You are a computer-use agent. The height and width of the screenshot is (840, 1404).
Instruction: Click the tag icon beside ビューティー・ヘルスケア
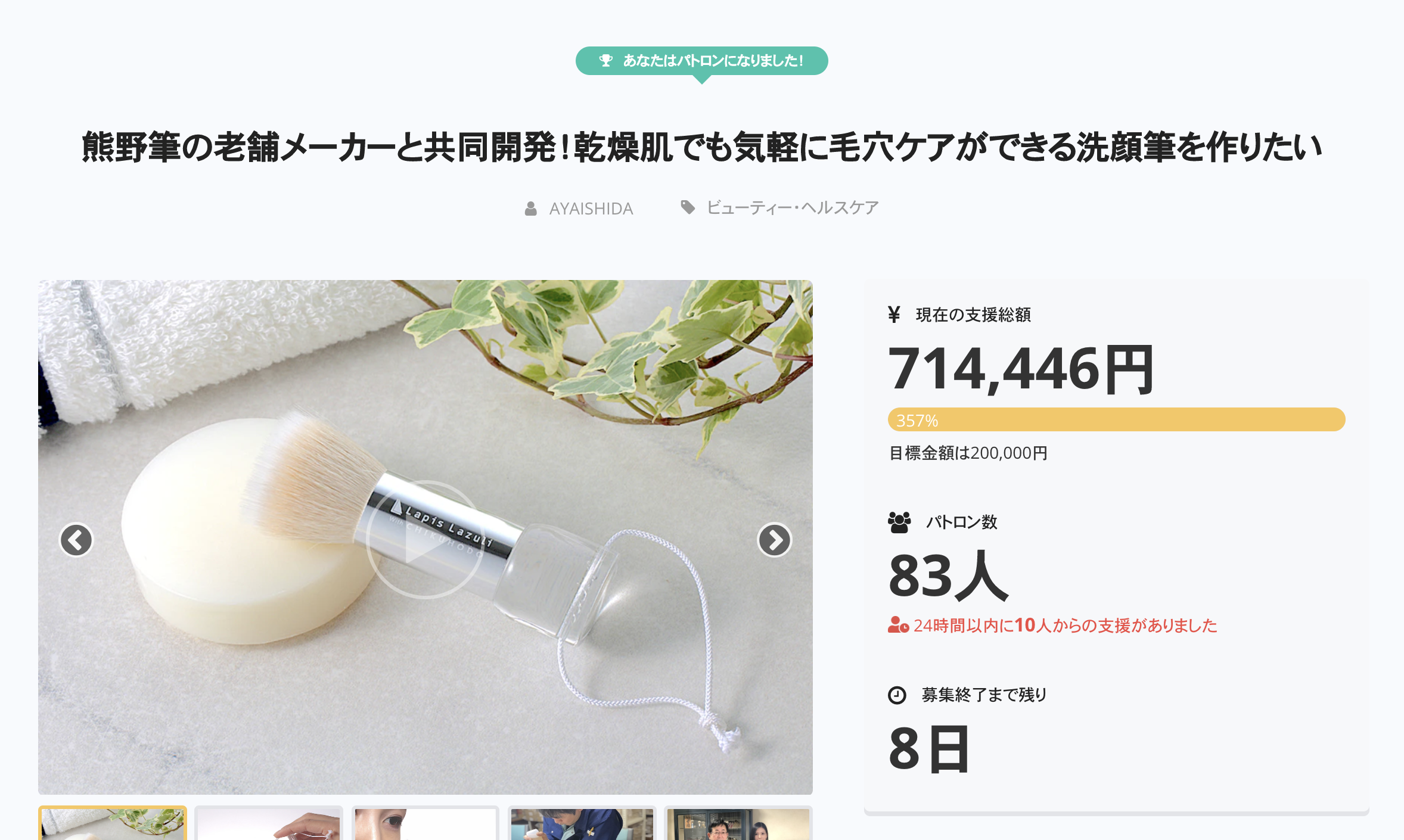(688, 207)
